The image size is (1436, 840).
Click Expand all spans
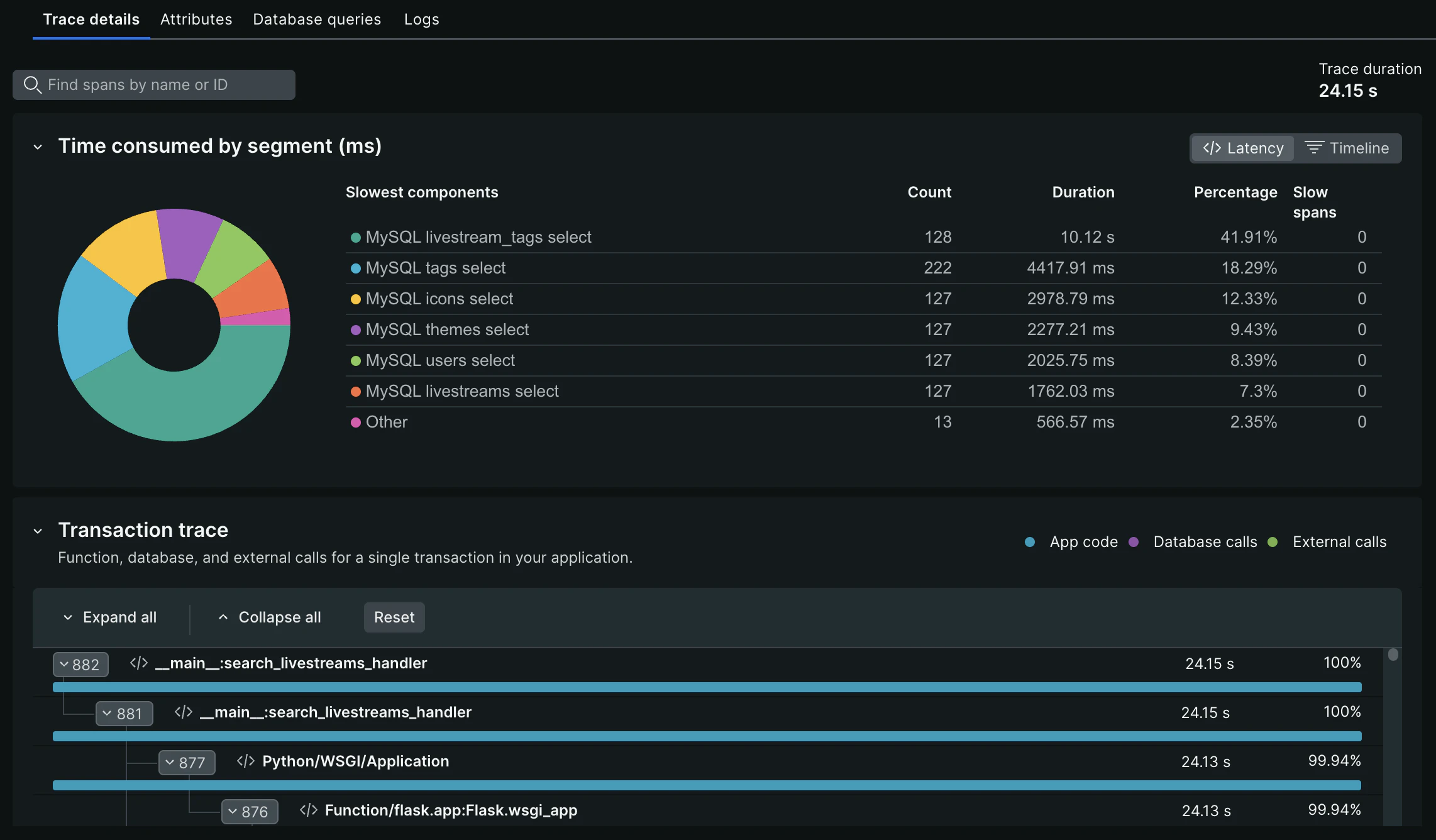110,617
